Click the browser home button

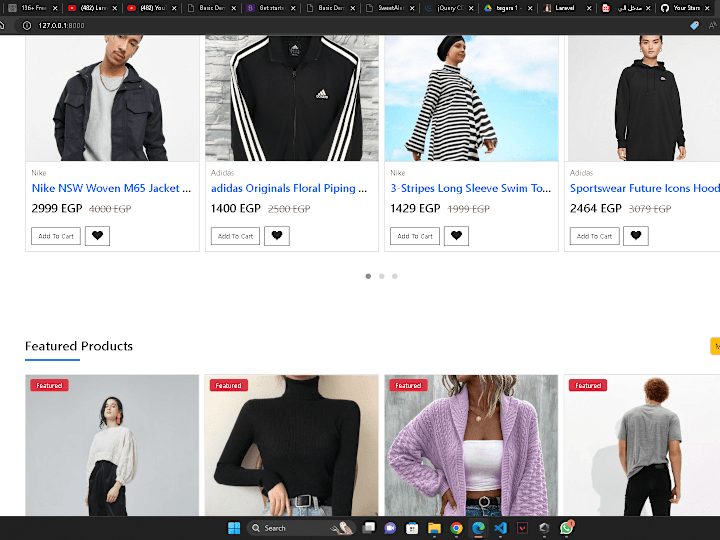pos(2,25)
